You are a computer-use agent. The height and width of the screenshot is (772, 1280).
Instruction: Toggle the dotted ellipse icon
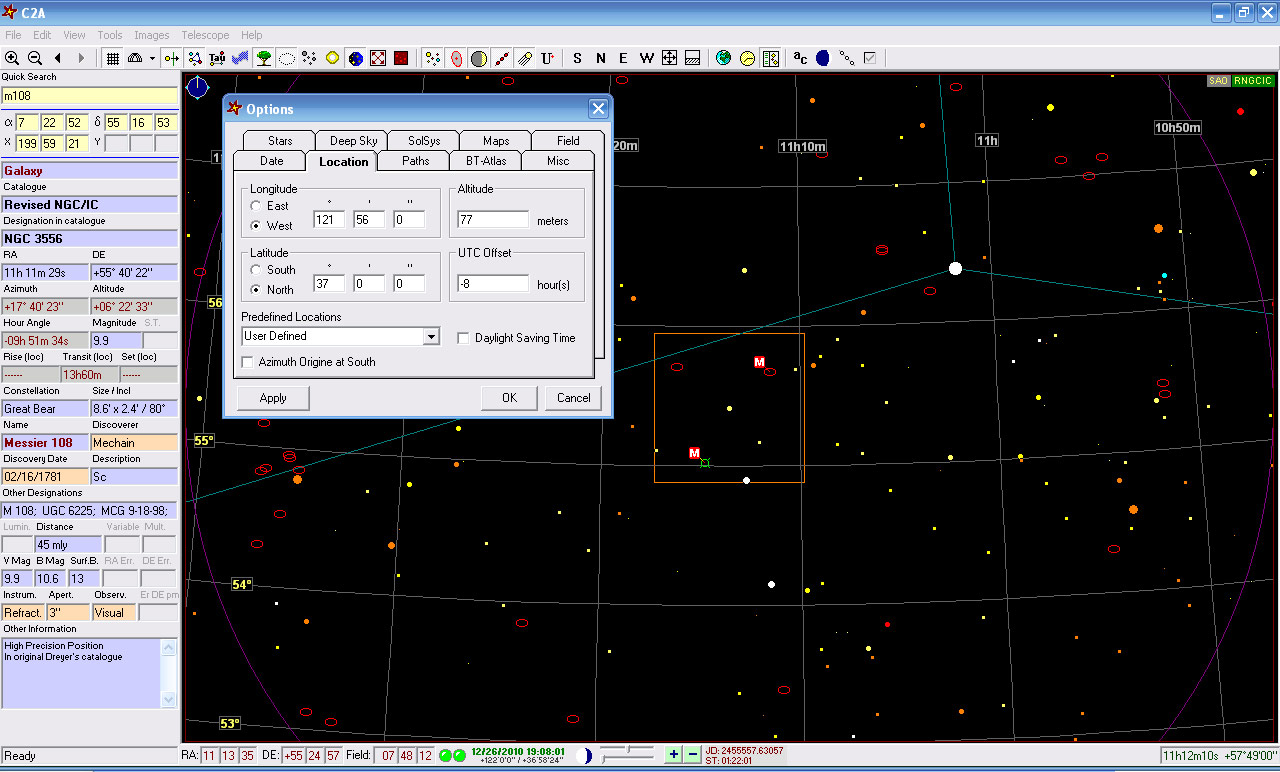point(287,58)
